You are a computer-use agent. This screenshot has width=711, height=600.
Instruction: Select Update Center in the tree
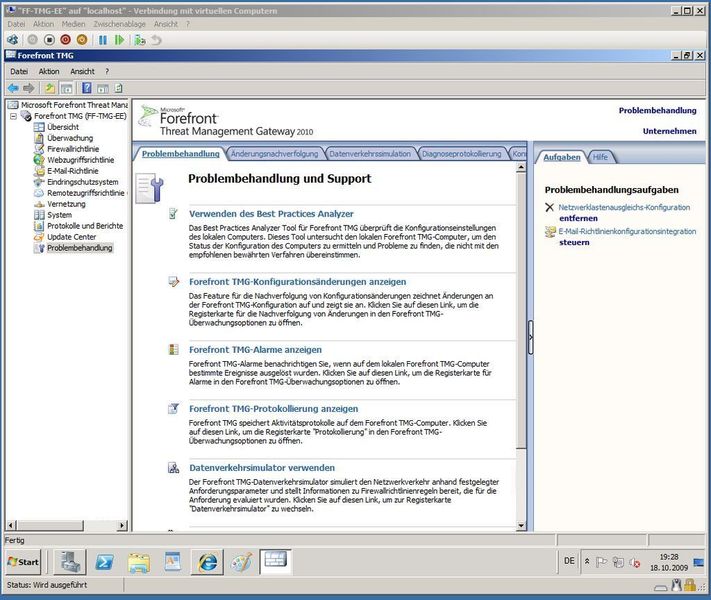point(72,237)
